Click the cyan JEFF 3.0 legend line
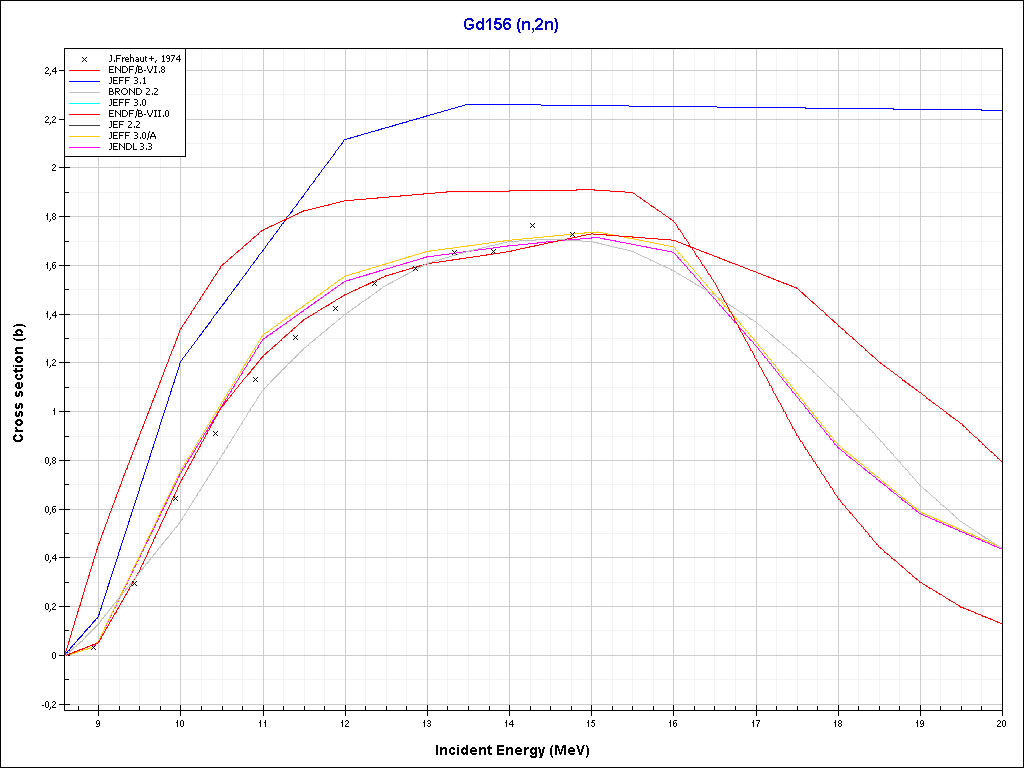1024x768 pixels. (85, 102)
